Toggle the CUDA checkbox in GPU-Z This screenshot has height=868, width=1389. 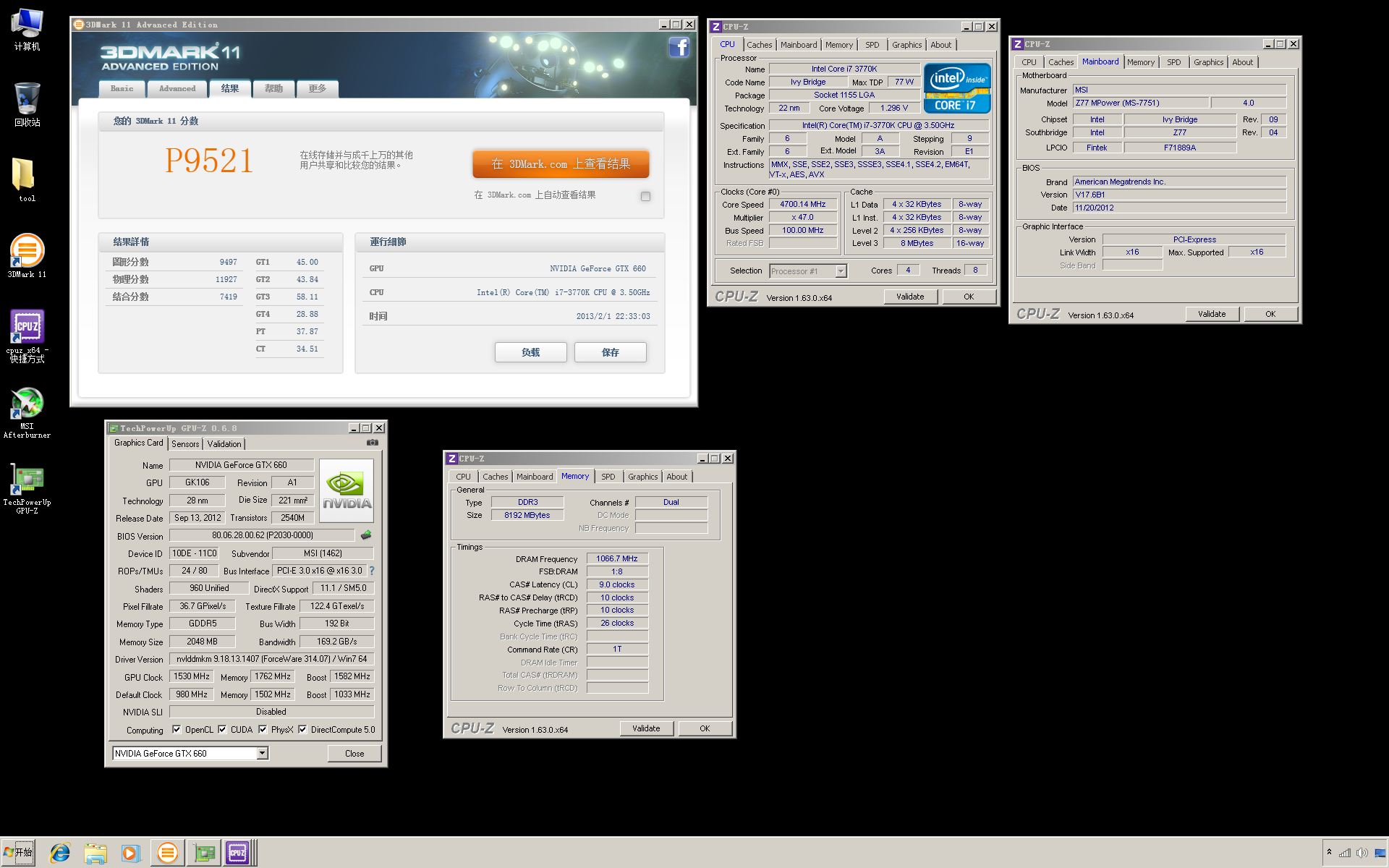pos(222,729)
